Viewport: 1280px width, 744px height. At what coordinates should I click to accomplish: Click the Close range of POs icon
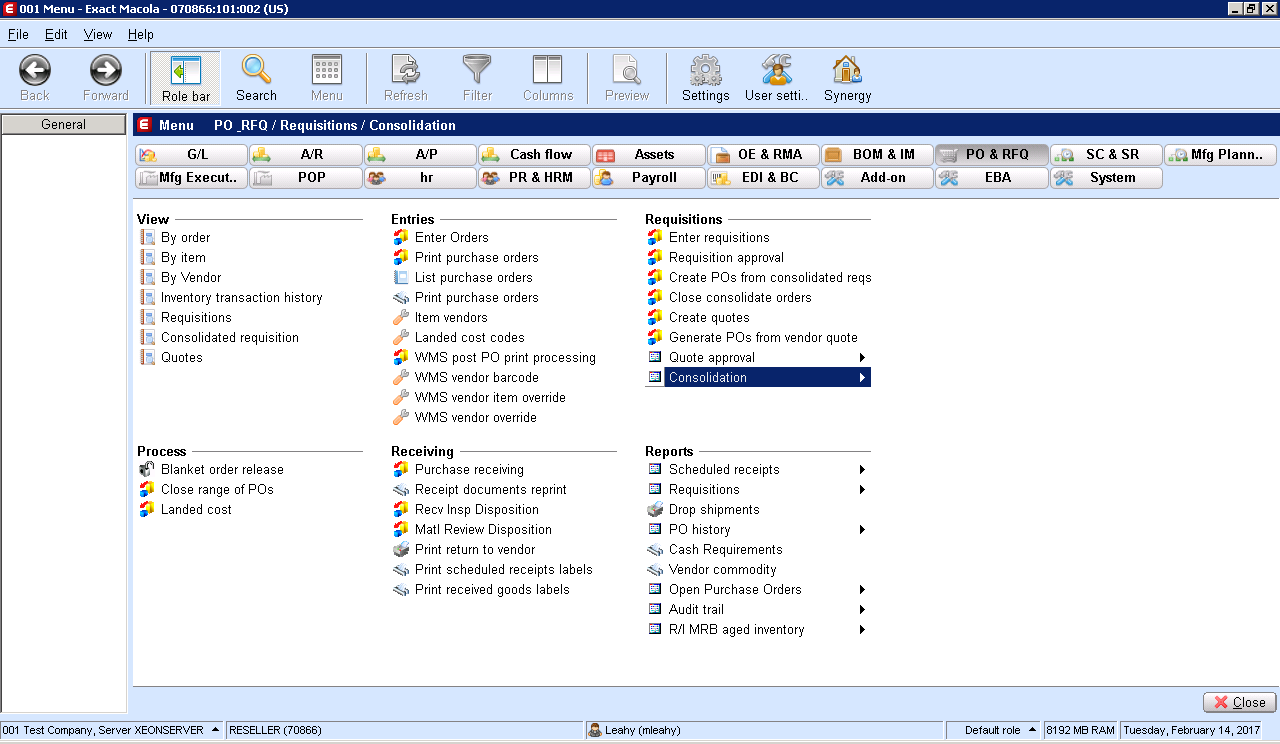(x=147, y=489)
